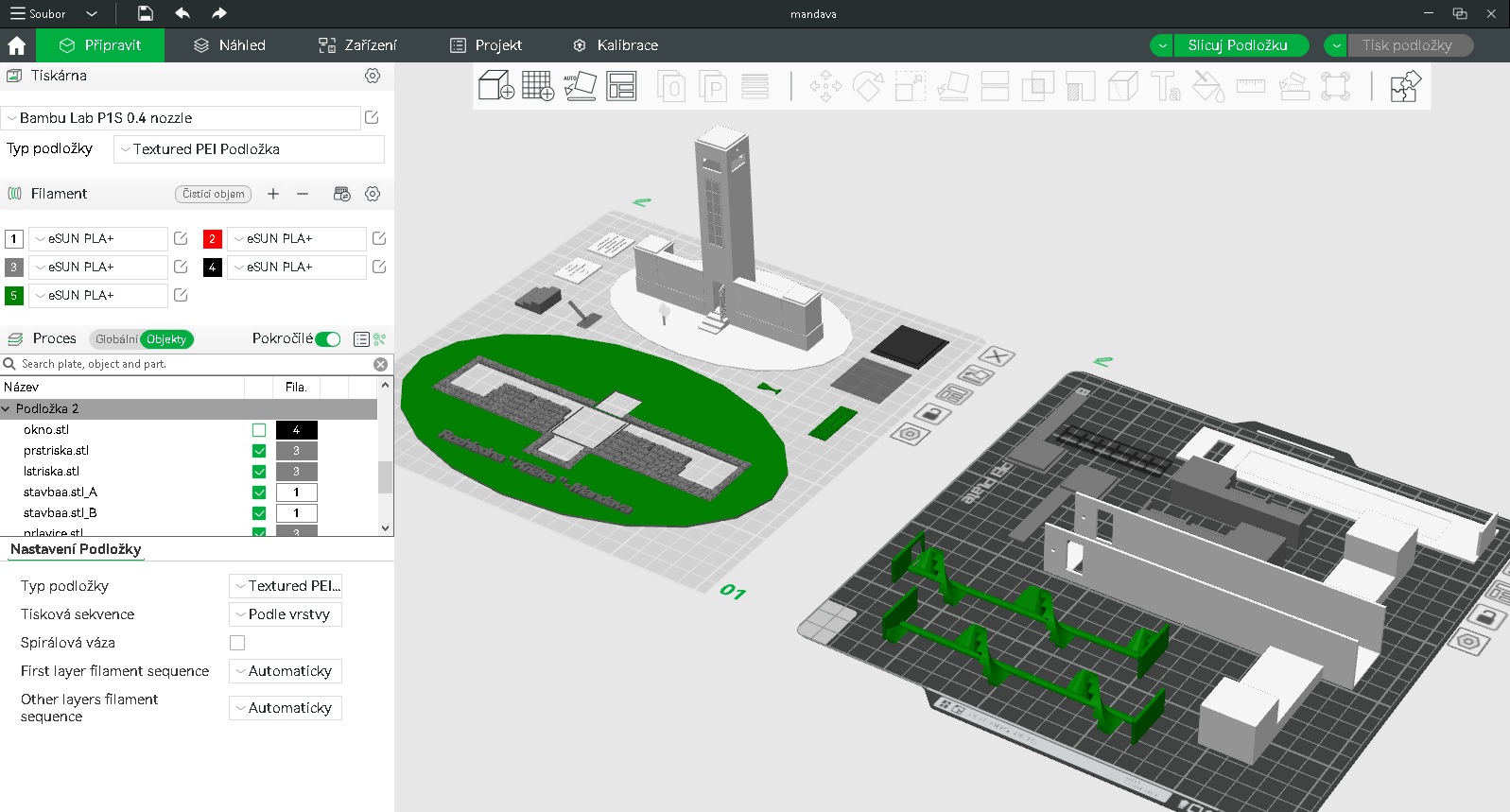Click the Slicuj Podložku button

(x=1241, y=45)
